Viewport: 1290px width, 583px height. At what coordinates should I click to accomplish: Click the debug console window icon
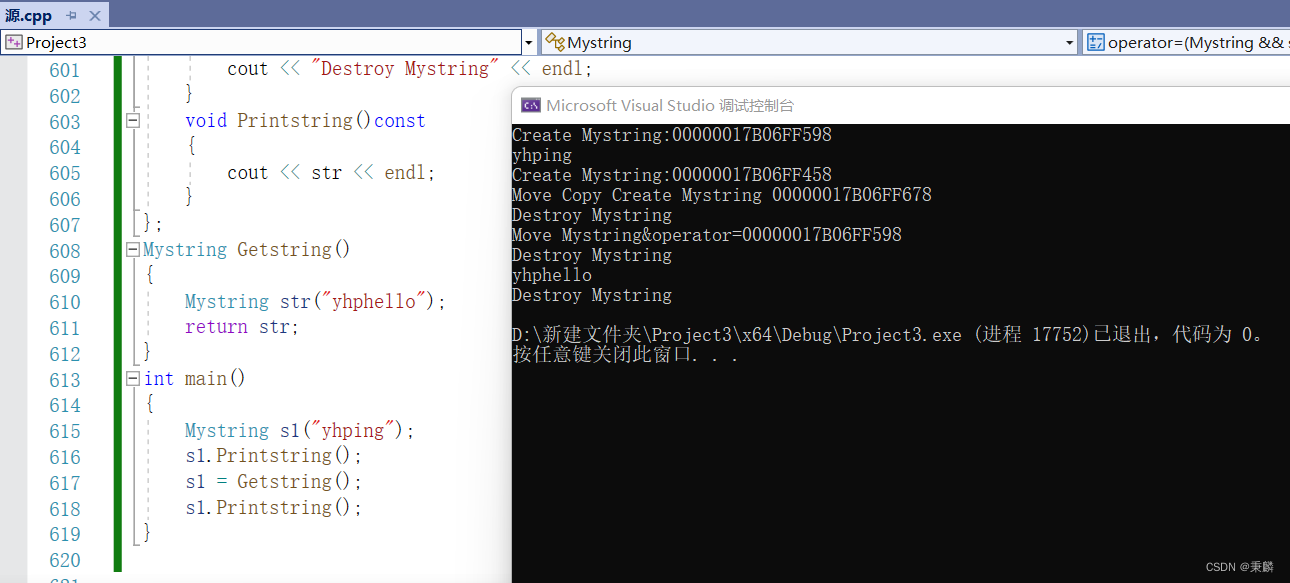coord(531,105)
